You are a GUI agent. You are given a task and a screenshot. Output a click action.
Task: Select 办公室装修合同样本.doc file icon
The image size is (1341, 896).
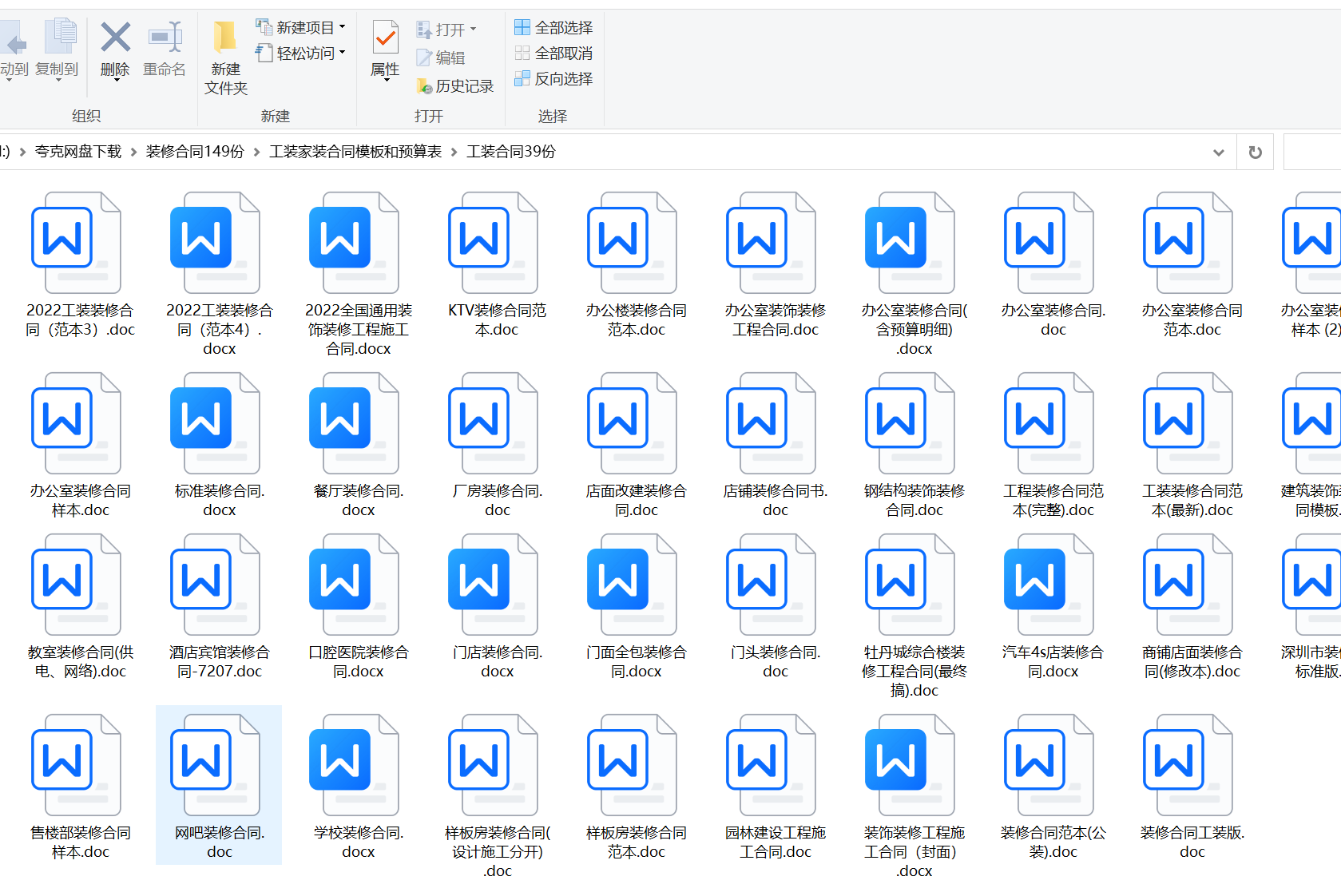tap(76, 423)
